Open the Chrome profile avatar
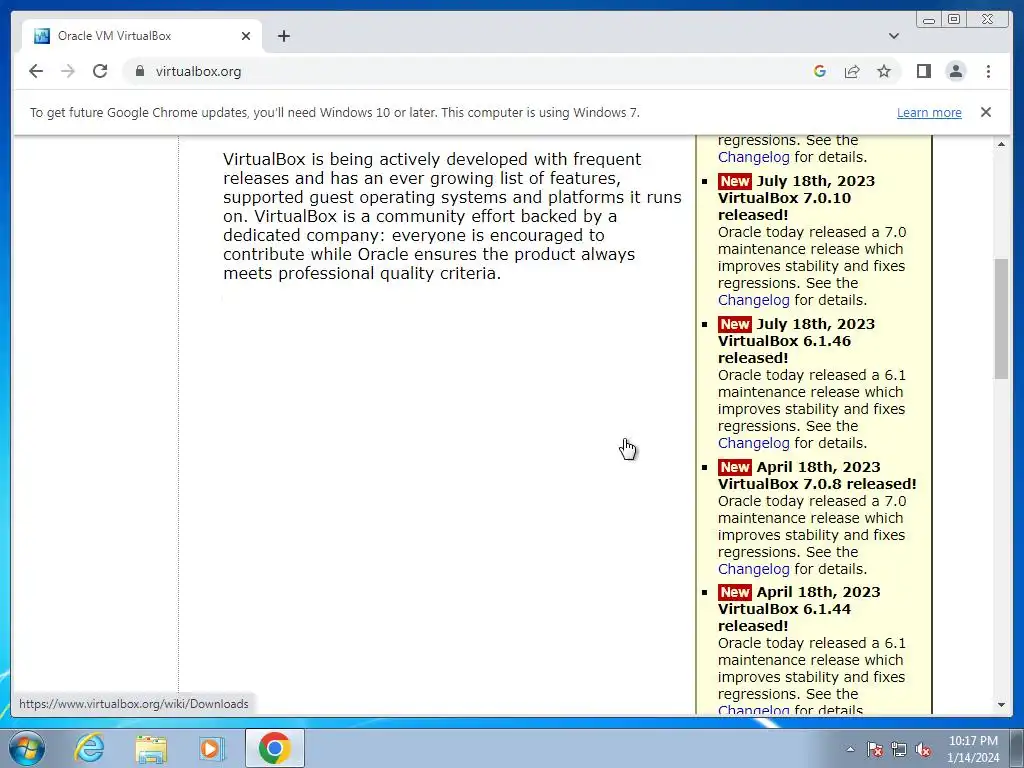 click(955, 71)
